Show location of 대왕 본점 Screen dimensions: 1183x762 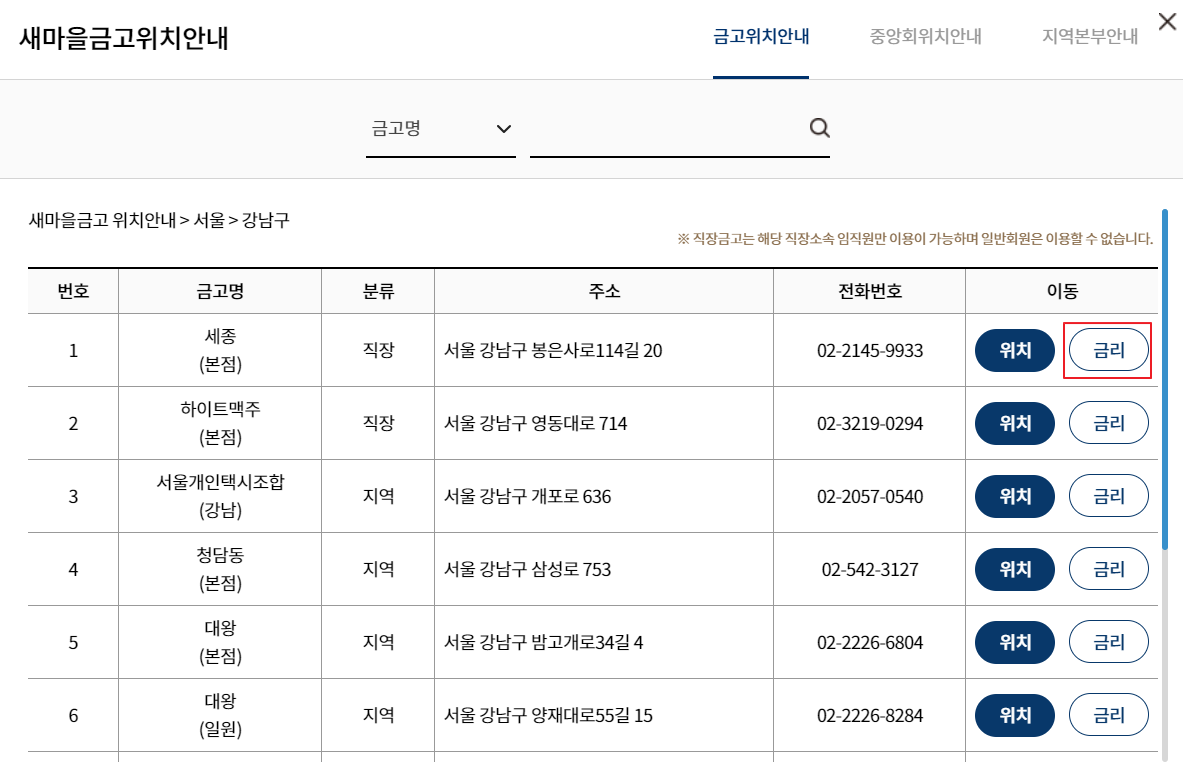[1015, 643]
